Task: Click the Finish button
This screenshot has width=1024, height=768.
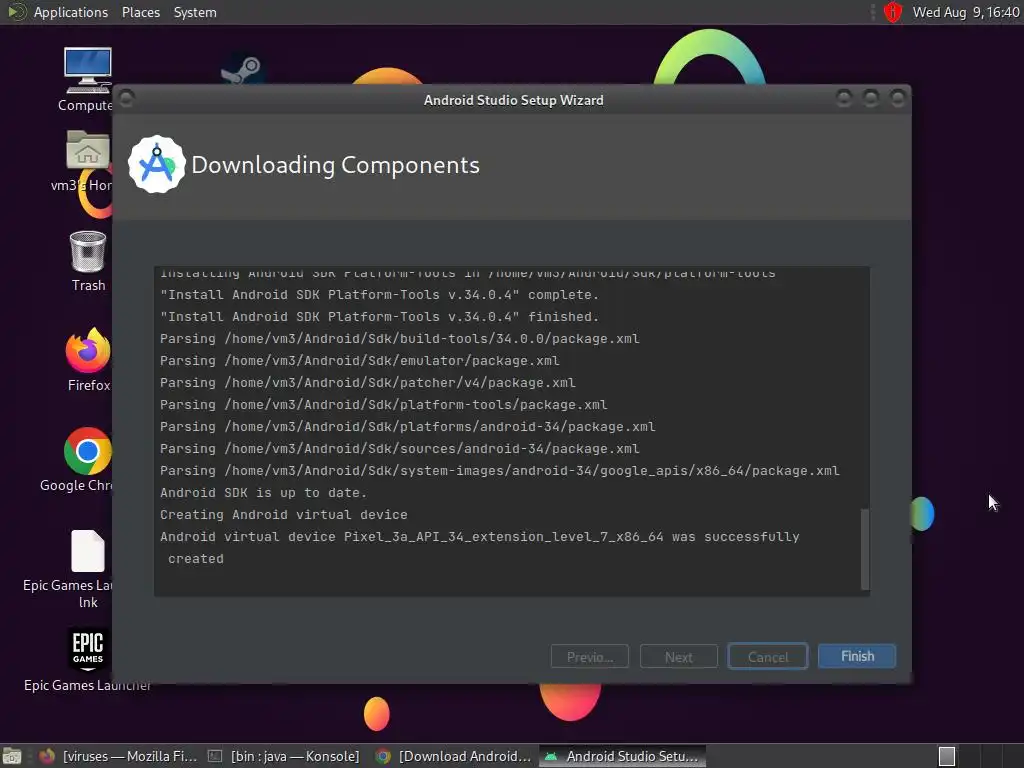Action: pyautogui.click(x=857, y=656)
